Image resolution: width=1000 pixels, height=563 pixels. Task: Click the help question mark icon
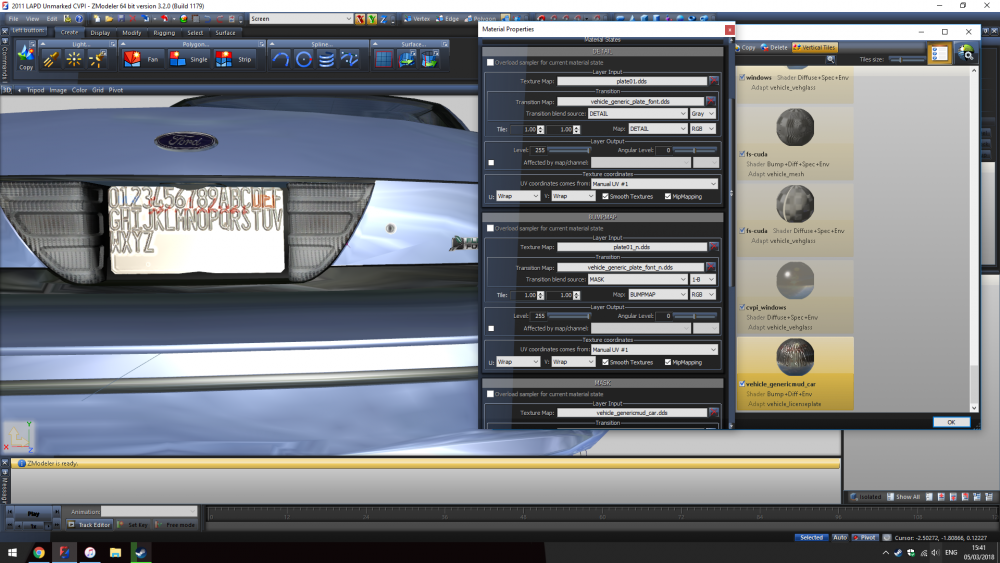click(x=79, y=19)
